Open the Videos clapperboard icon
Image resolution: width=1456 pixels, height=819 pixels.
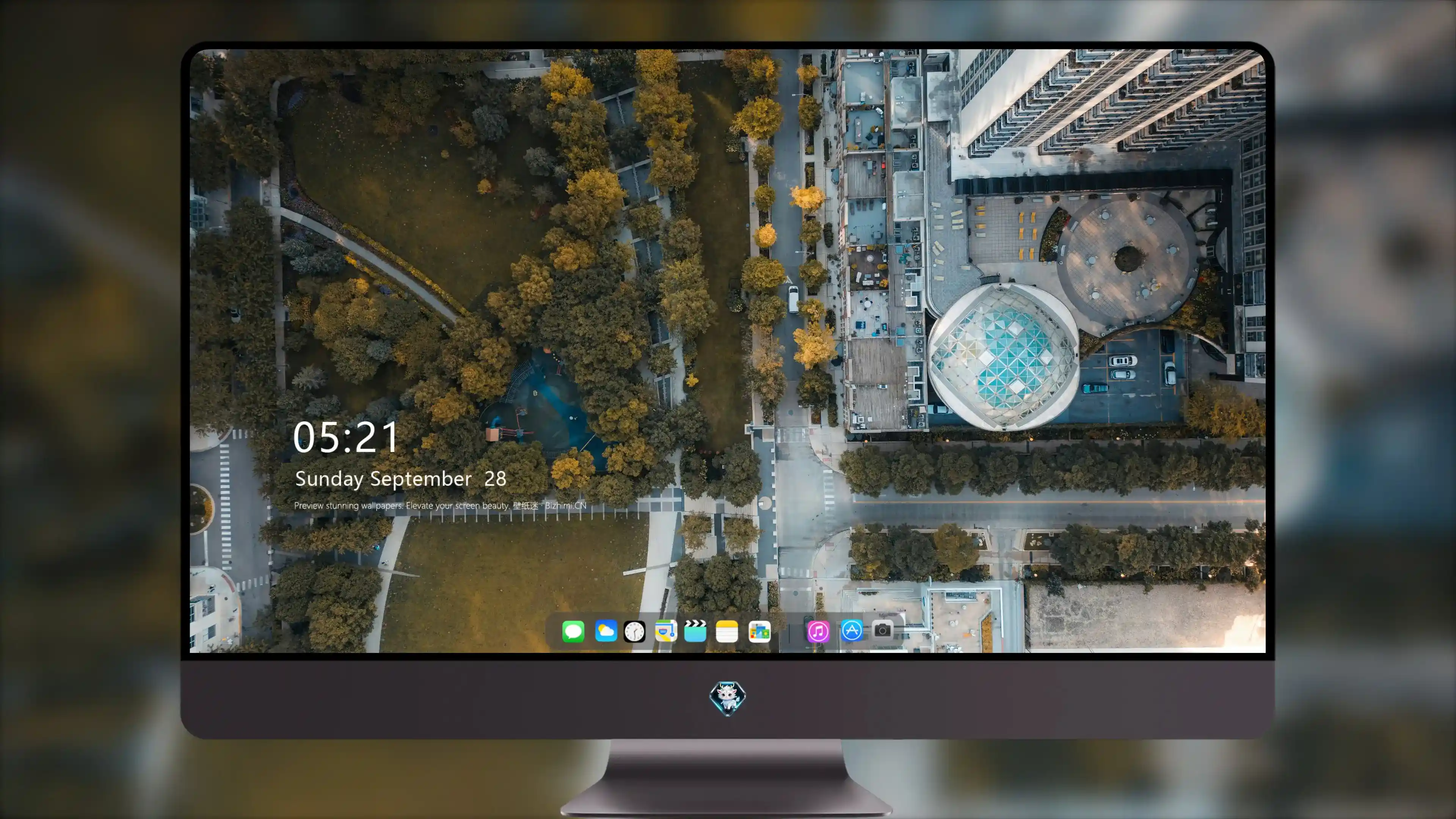tap(695, 631)
